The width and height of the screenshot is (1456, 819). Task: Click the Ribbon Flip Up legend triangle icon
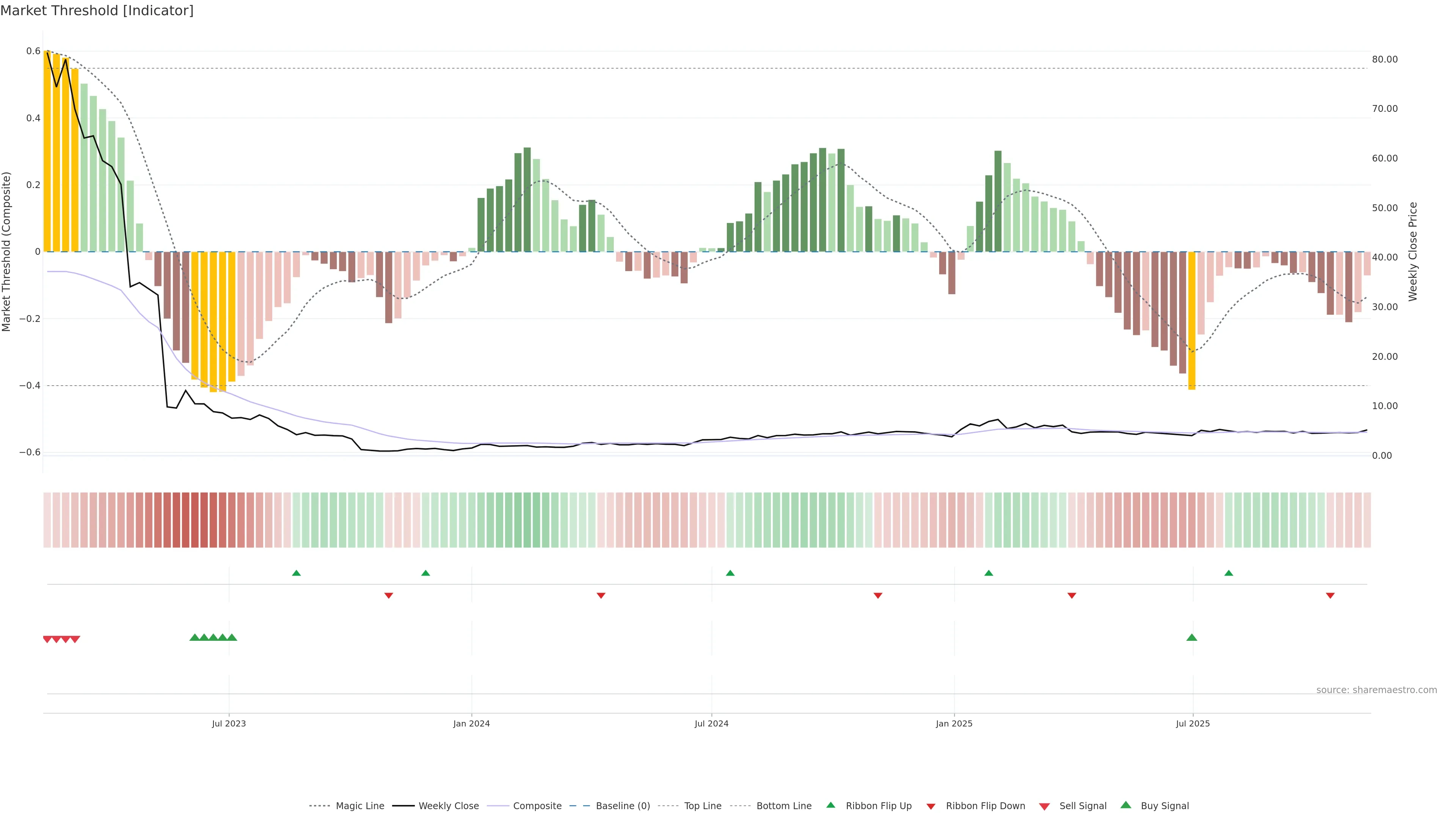(830, 805)
